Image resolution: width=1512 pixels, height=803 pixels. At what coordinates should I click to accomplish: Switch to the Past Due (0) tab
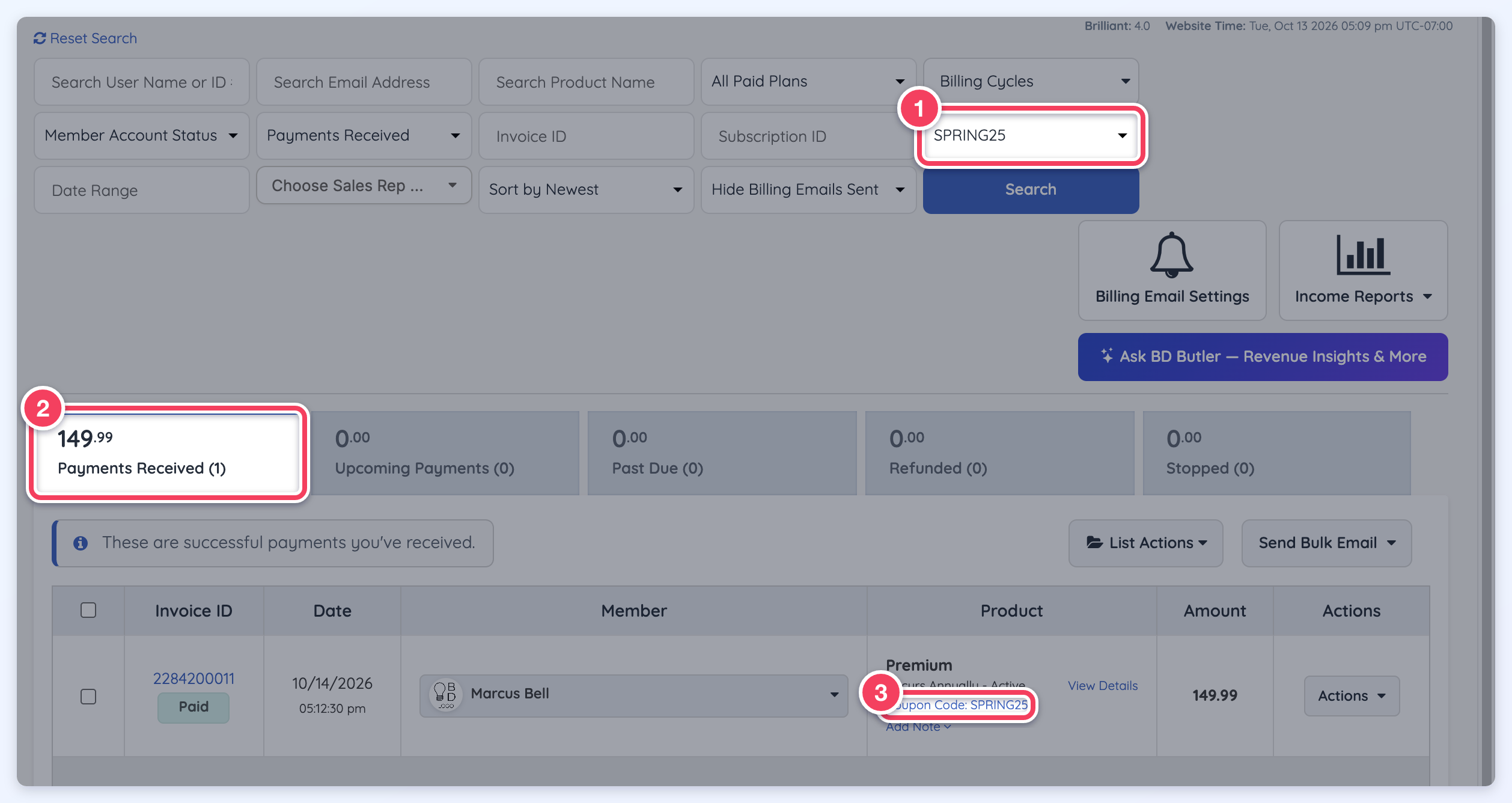coord(722,453)
